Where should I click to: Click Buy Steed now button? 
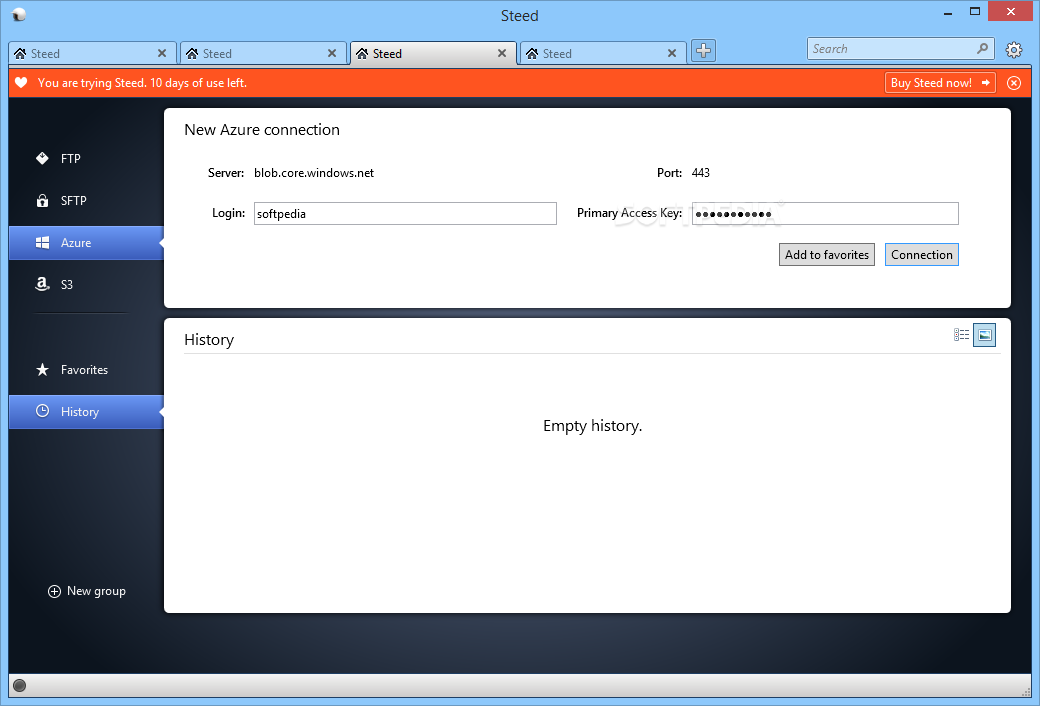click(940, 83)
